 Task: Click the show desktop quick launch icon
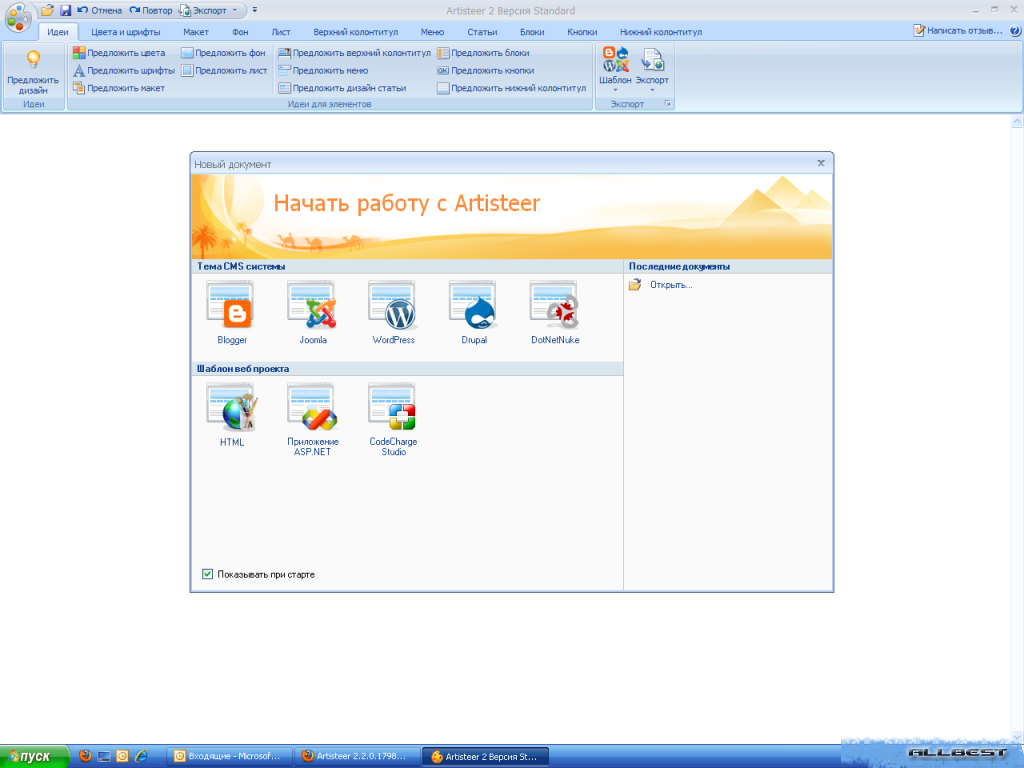(x=104, y=756)
